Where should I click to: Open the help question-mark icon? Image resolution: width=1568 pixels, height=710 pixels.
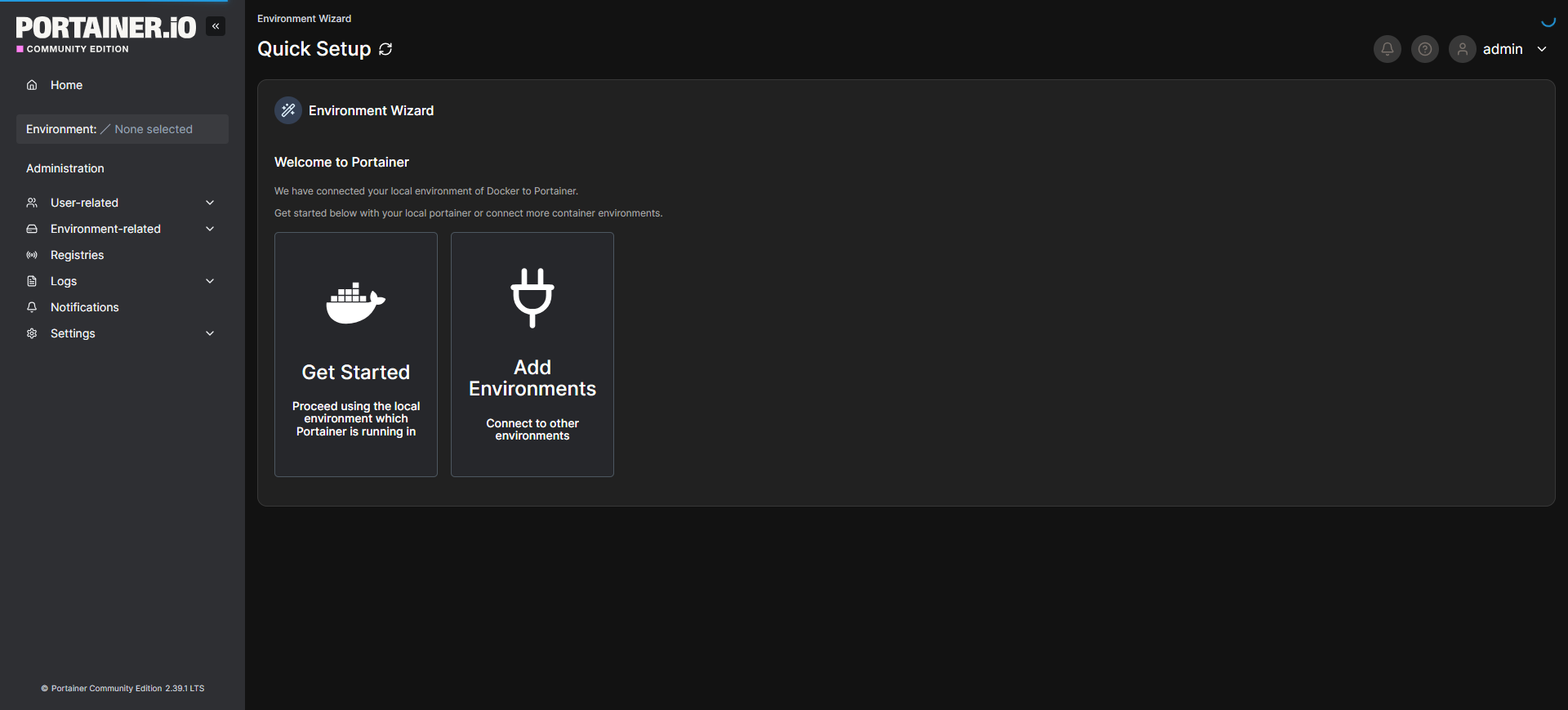[1425, 49]
